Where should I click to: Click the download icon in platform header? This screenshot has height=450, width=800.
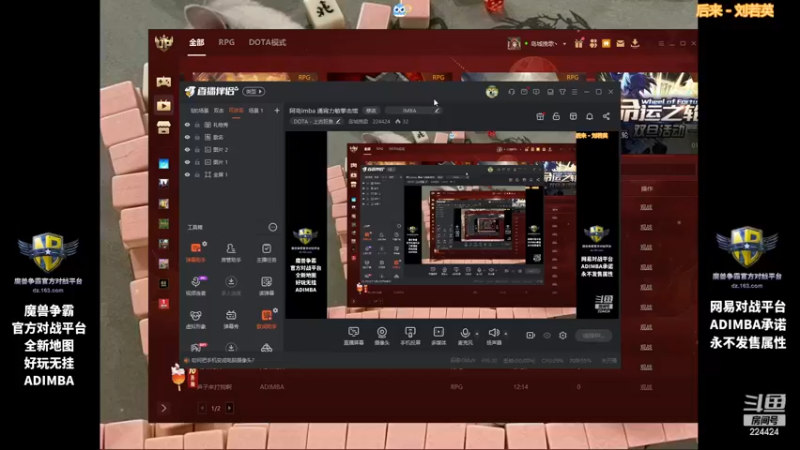point(635,43)
